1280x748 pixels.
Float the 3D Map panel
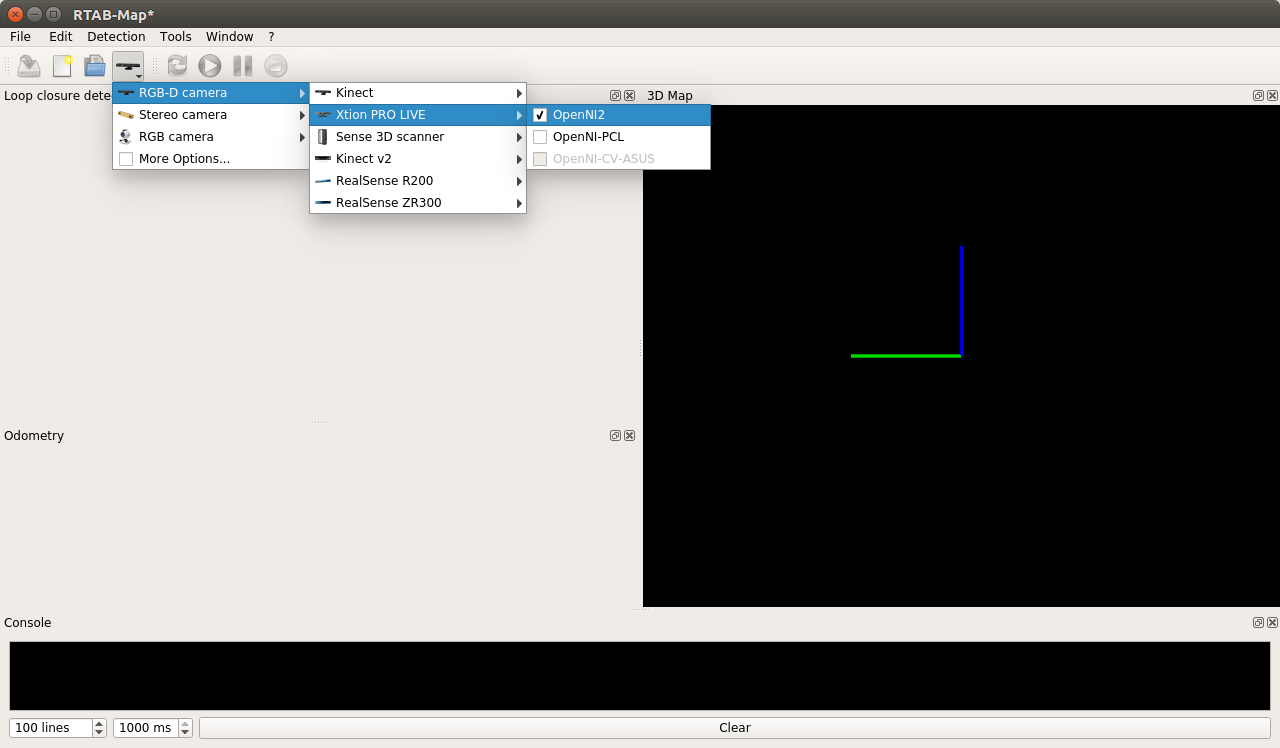(x=1258, y=96)
